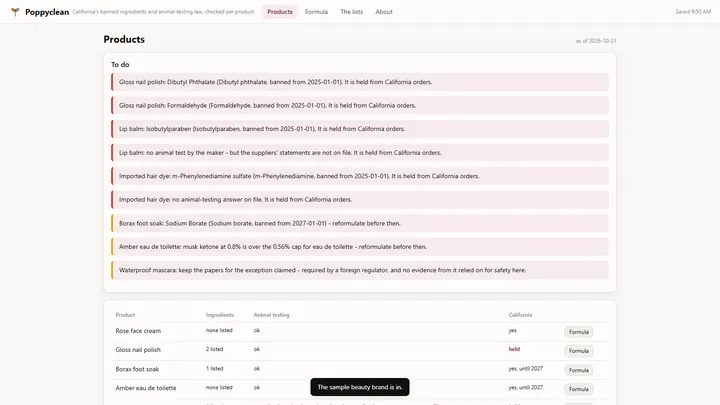Open Formula for Borax foot soak
The image size is (720, 405).
pos(579,370)
